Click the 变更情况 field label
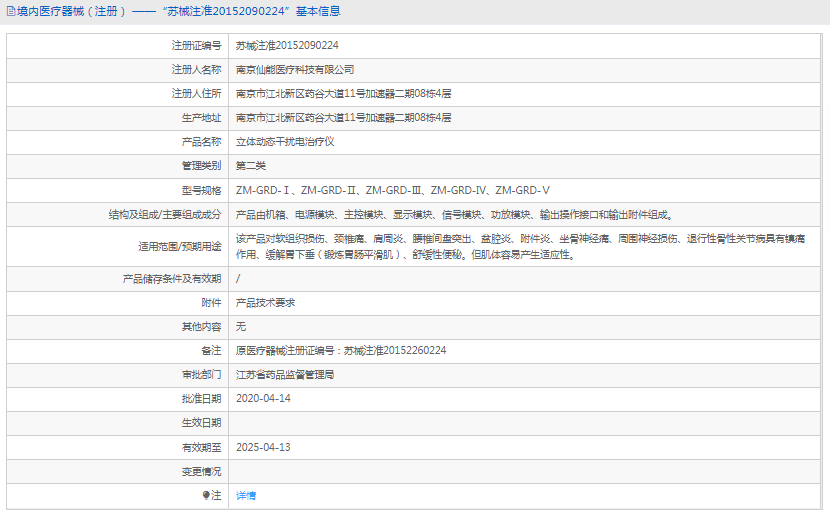Viewport: 830px width, 518px height. [x=201, y=472]
